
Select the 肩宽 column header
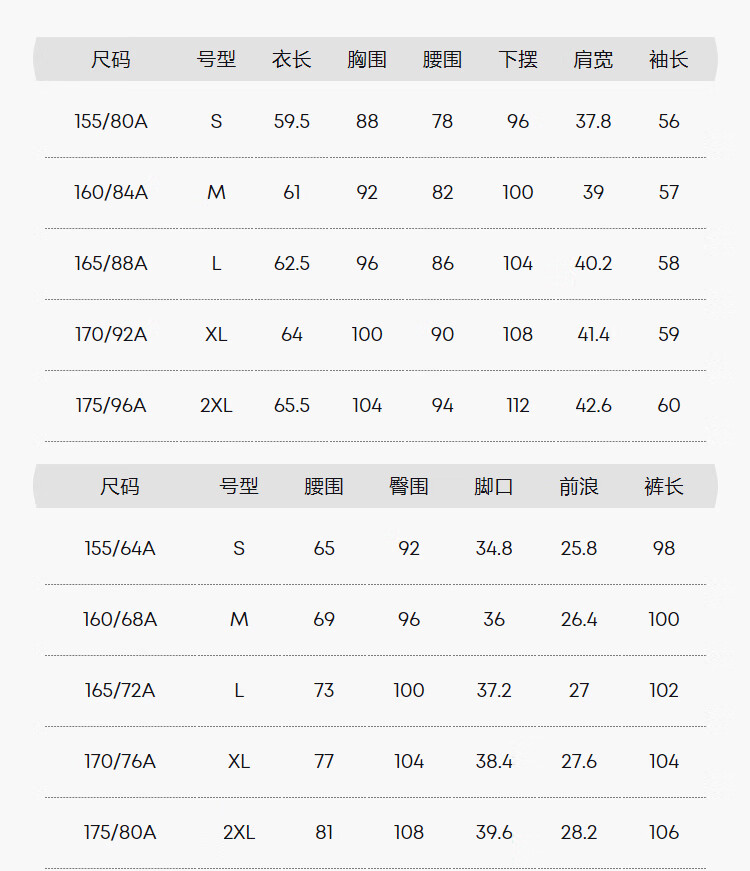point(593,60)
